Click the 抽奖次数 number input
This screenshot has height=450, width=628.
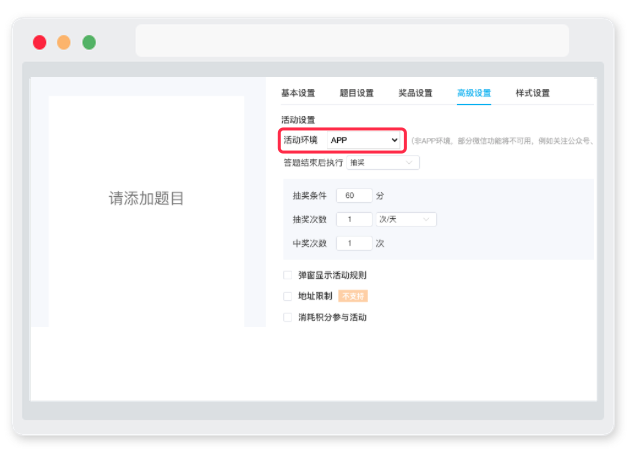pyautogui.click(x=354, y=219)
